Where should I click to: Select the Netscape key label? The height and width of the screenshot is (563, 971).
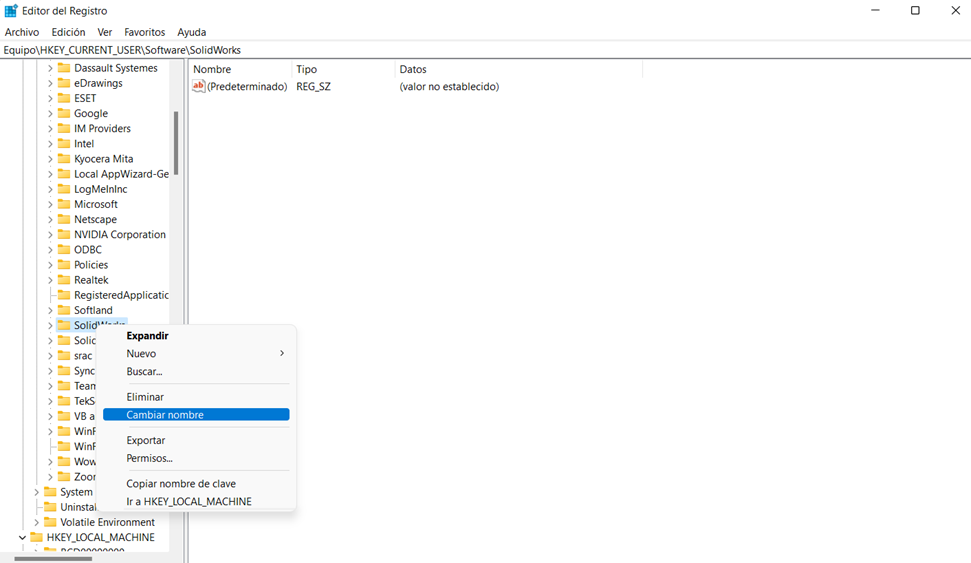[95, 219]
